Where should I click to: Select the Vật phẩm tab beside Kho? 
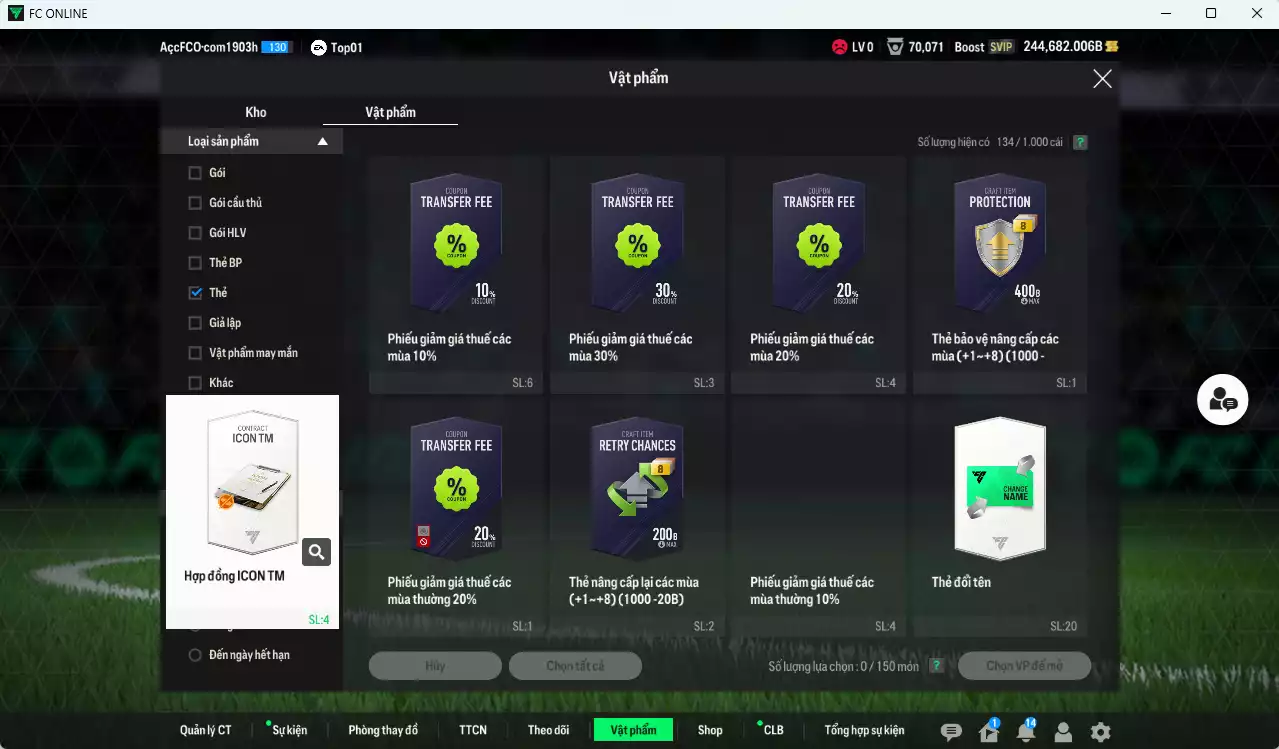[x=390, y=112]
